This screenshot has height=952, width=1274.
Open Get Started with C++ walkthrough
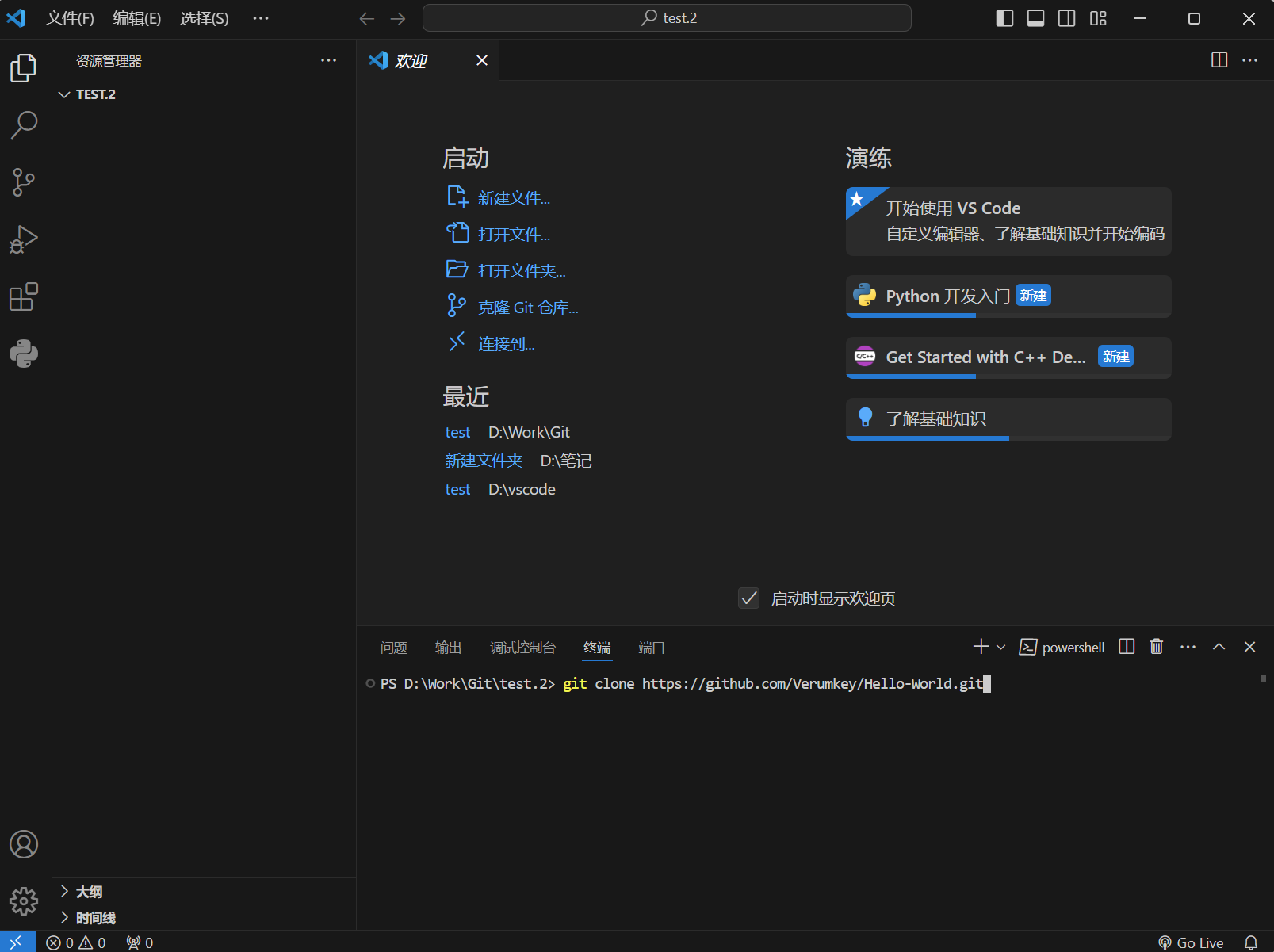pos(1008,357)
